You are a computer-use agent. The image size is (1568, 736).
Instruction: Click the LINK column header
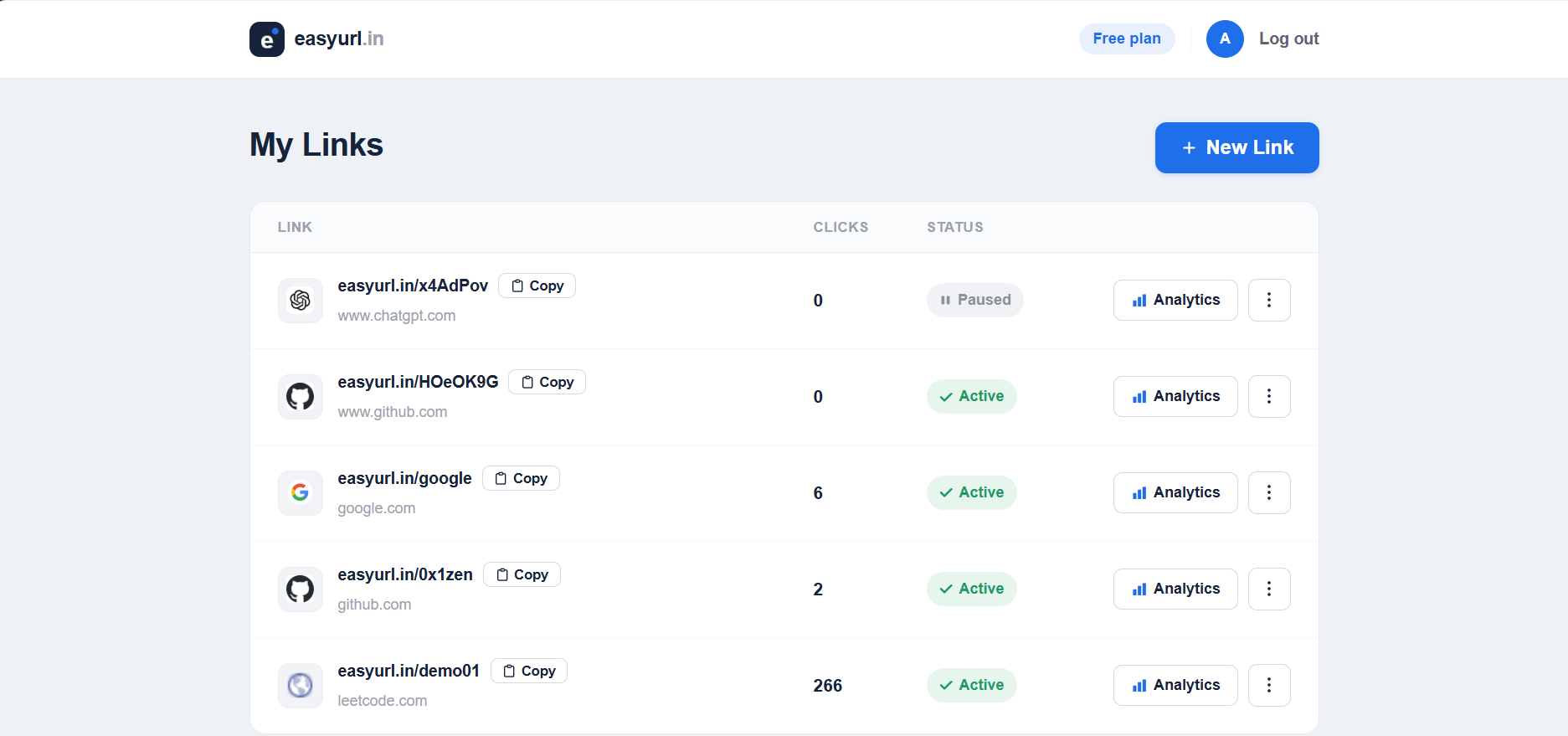pyautogui.click(x=295, y=227)
